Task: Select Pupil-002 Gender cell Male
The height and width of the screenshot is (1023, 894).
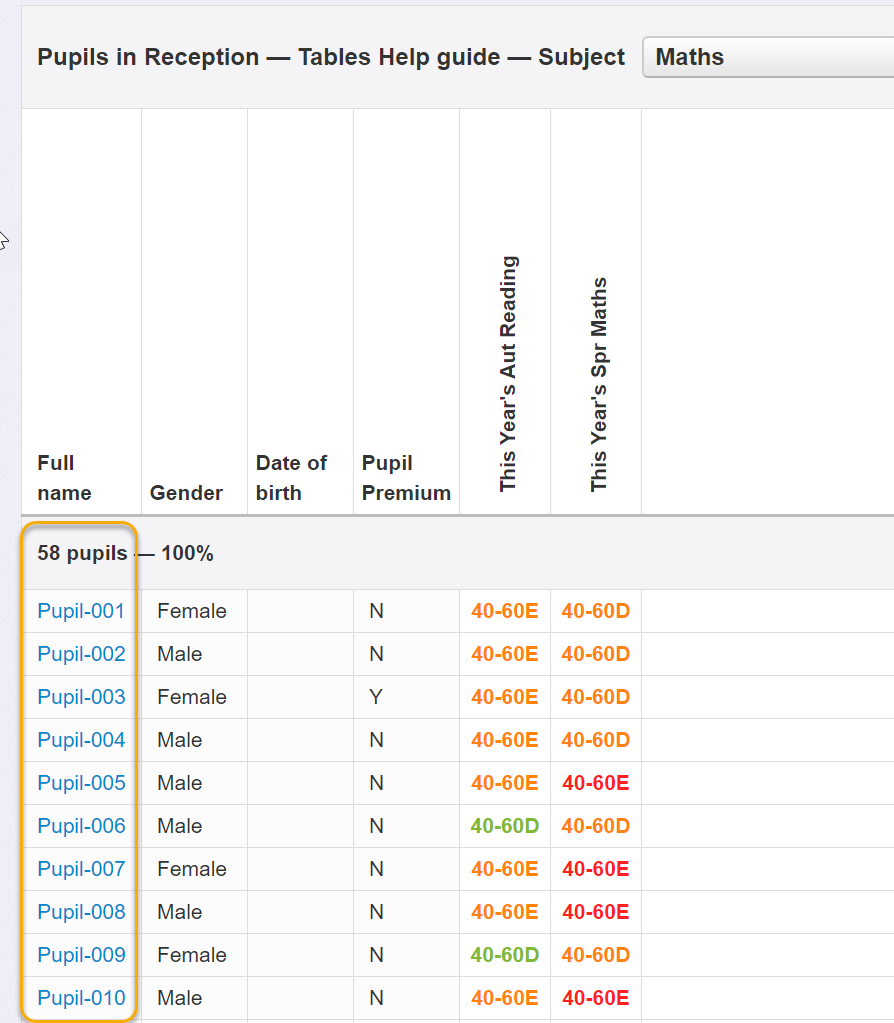Action: (x=179, y=654)
